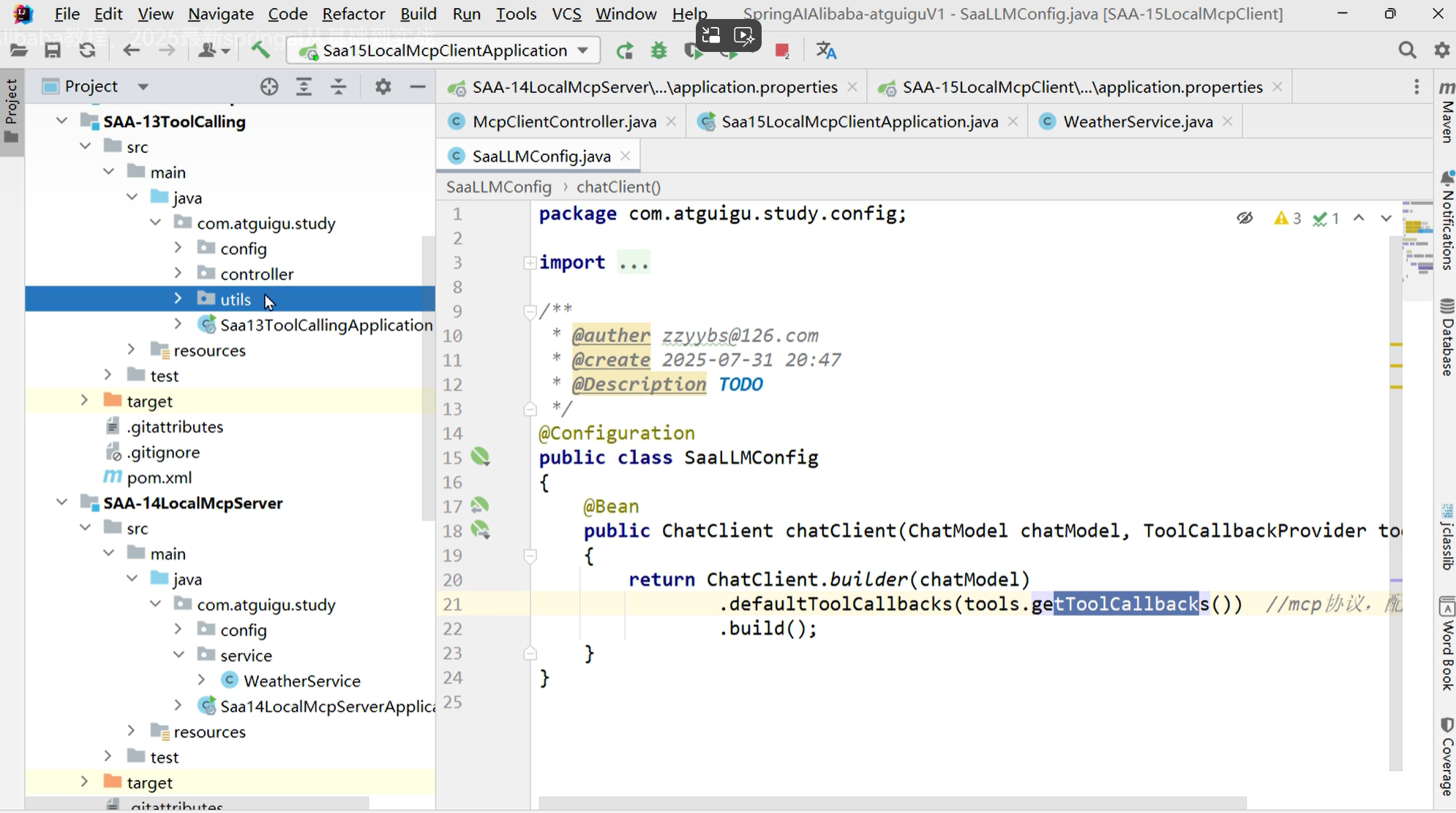This screenshot has width=1456, height=813.
Task: Click the Debug bug icon
Action: [658, 50]
